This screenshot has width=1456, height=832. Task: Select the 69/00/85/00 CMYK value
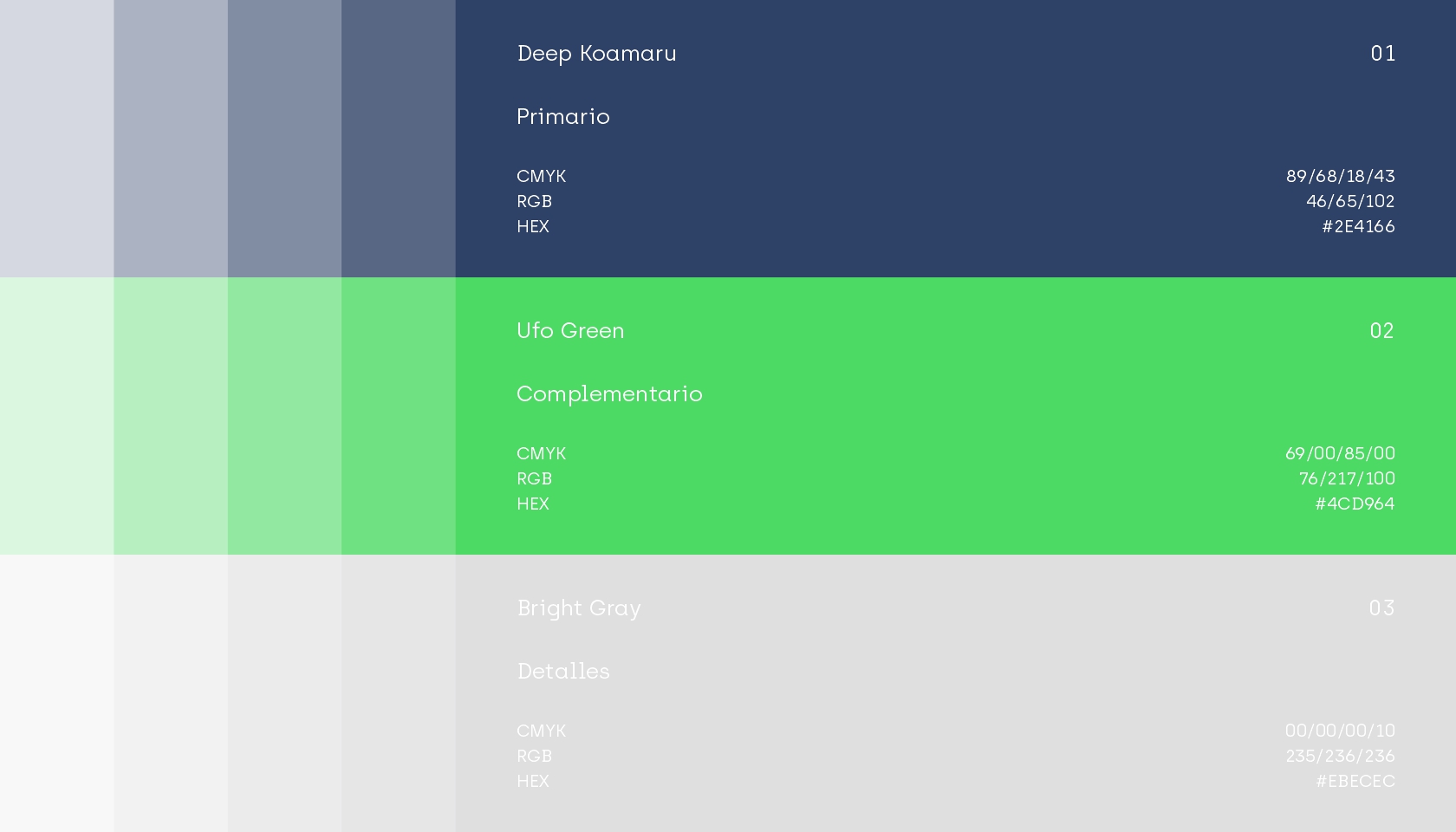click(1340, 454)
